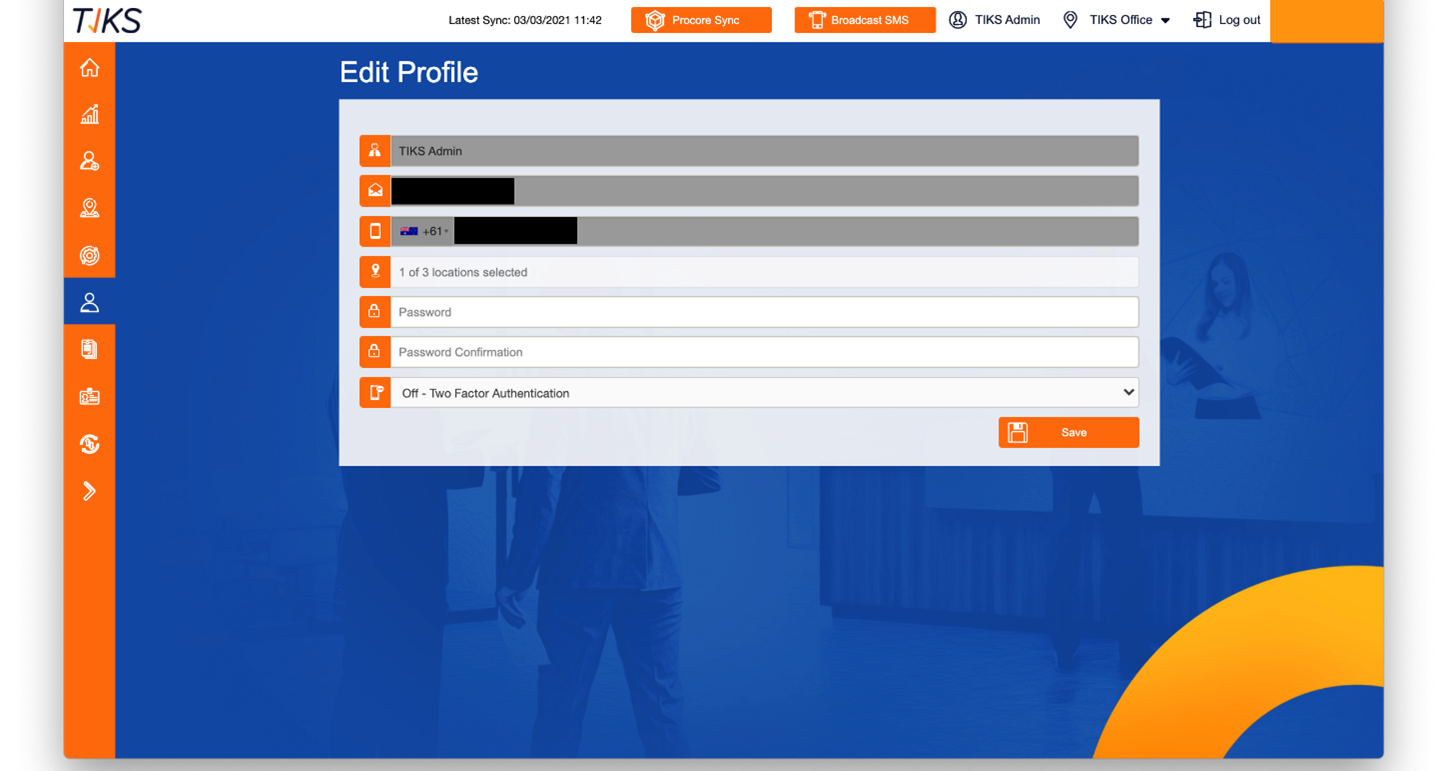The height and width of the screenshot is (771, 1447).
Task: Click the Log out option
Action: coord(1227,19)
